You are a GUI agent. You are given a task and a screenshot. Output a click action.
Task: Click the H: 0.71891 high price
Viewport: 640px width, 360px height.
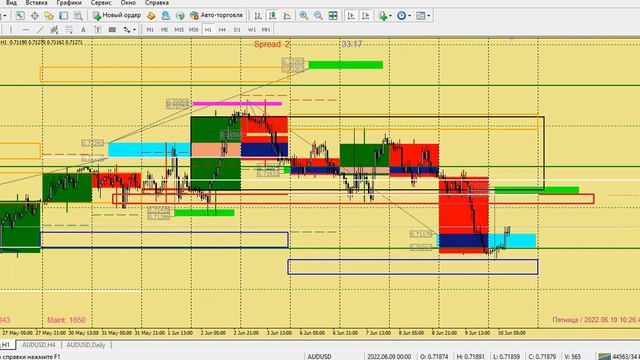tap(470, 356)
